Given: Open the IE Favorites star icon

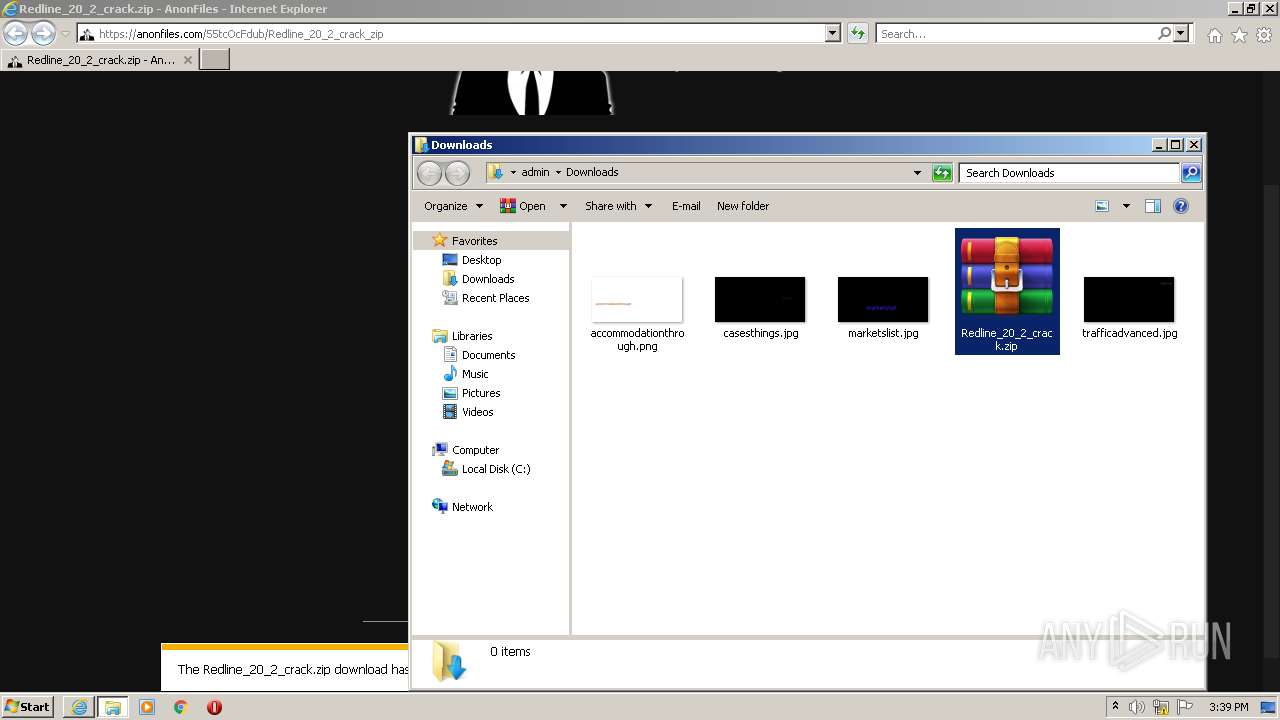Looking at the screenshot, I should (x=1239, y=35).
